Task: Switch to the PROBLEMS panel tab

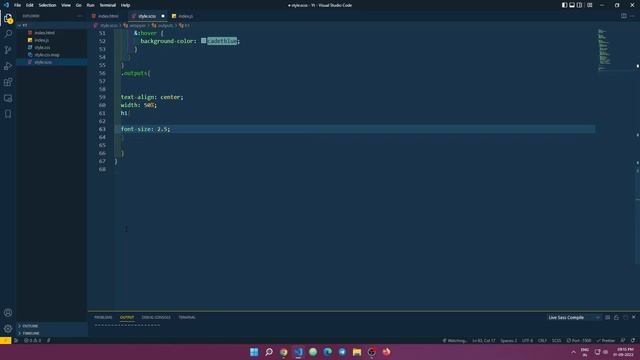Action: [103, 317]
